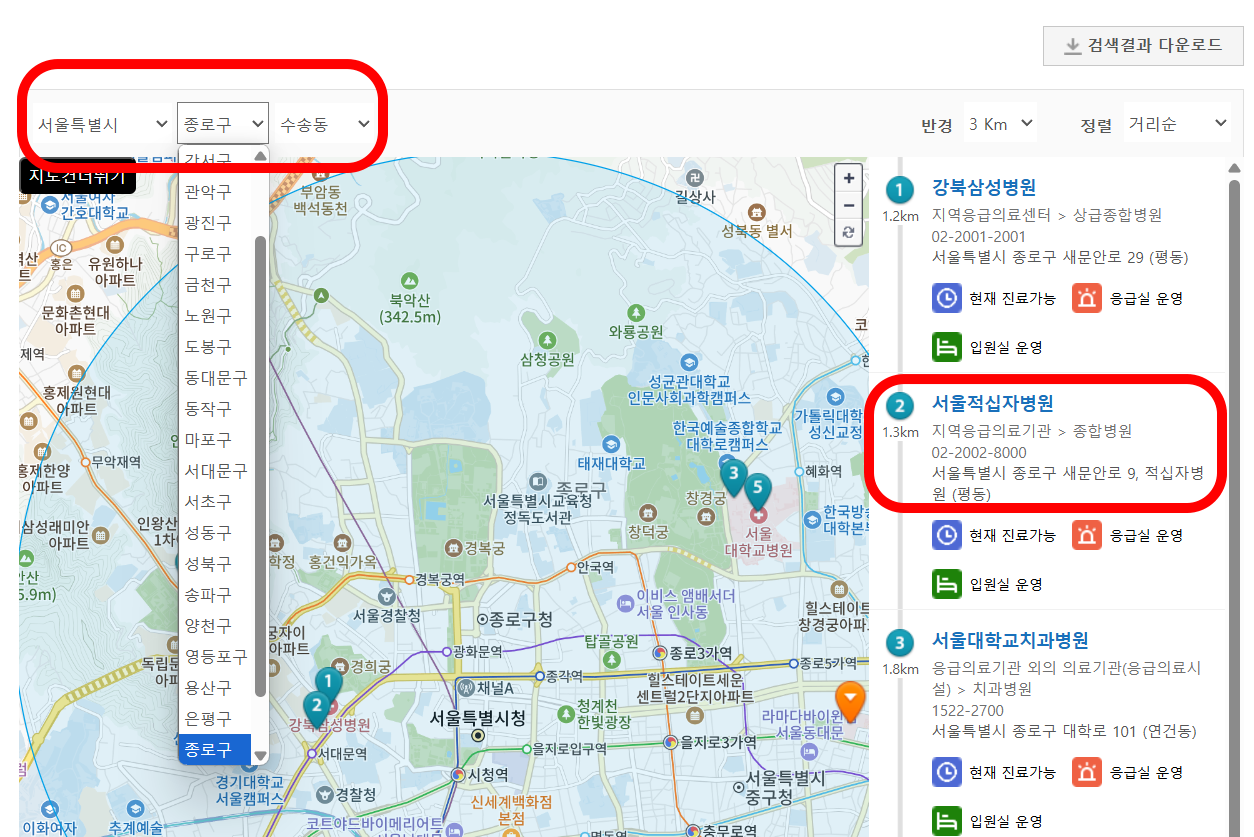Click map marker 5 at 서울대학교병원
Screen dimensions: 1254x837
tap(758, 492)
